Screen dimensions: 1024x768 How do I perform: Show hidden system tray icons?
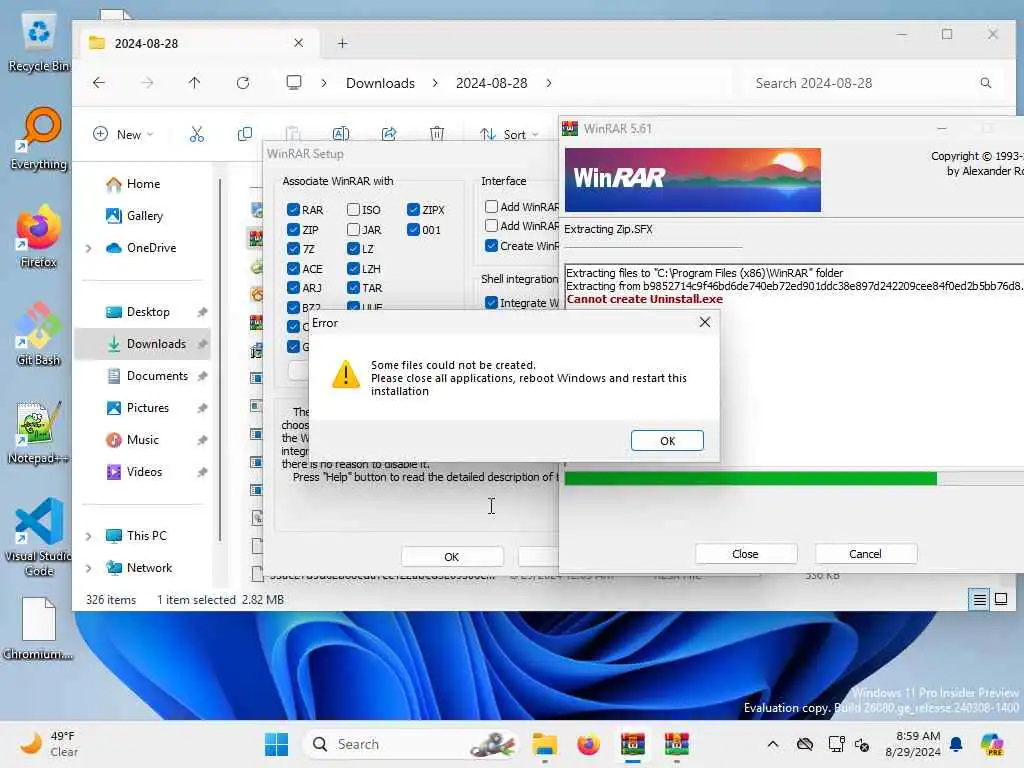[x=773, y=744]
